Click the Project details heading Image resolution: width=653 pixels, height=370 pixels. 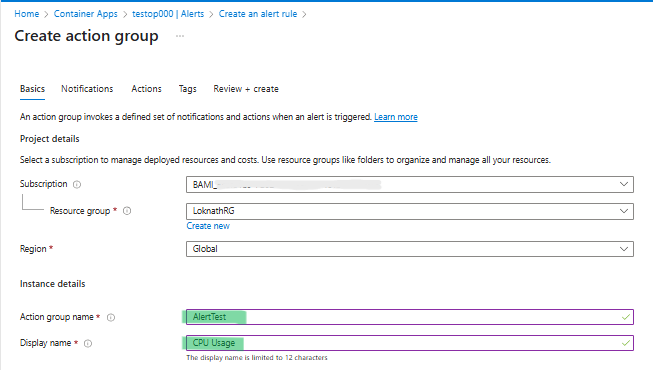point(50,139)
